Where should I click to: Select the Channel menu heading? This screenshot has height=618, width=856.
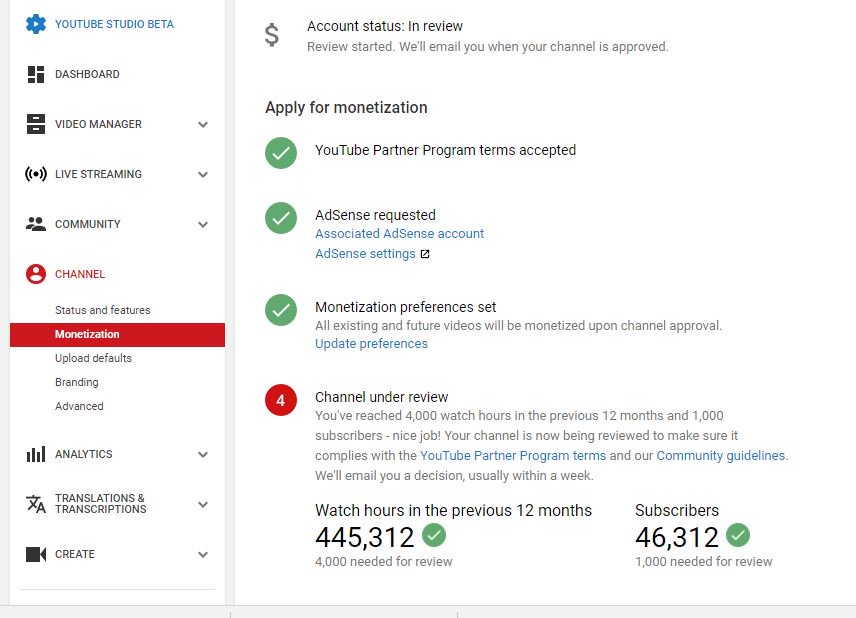tap(80, 274)
